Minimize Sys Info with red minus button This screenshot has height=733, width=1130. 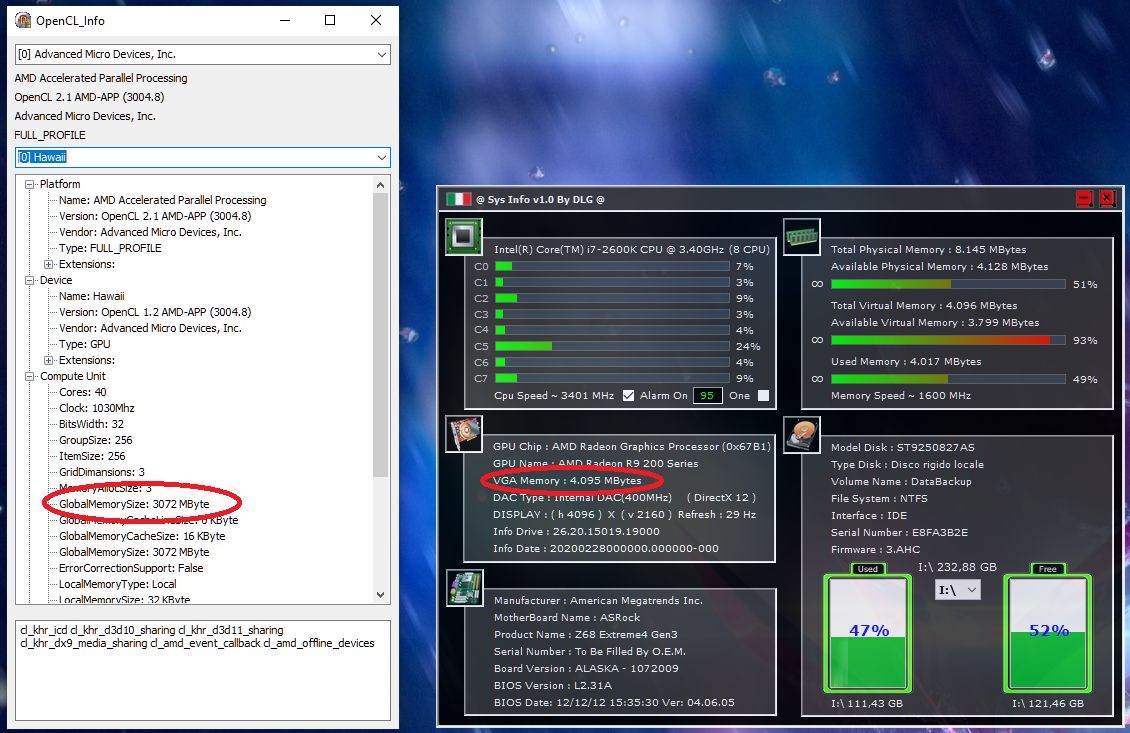pos(1084,199)
